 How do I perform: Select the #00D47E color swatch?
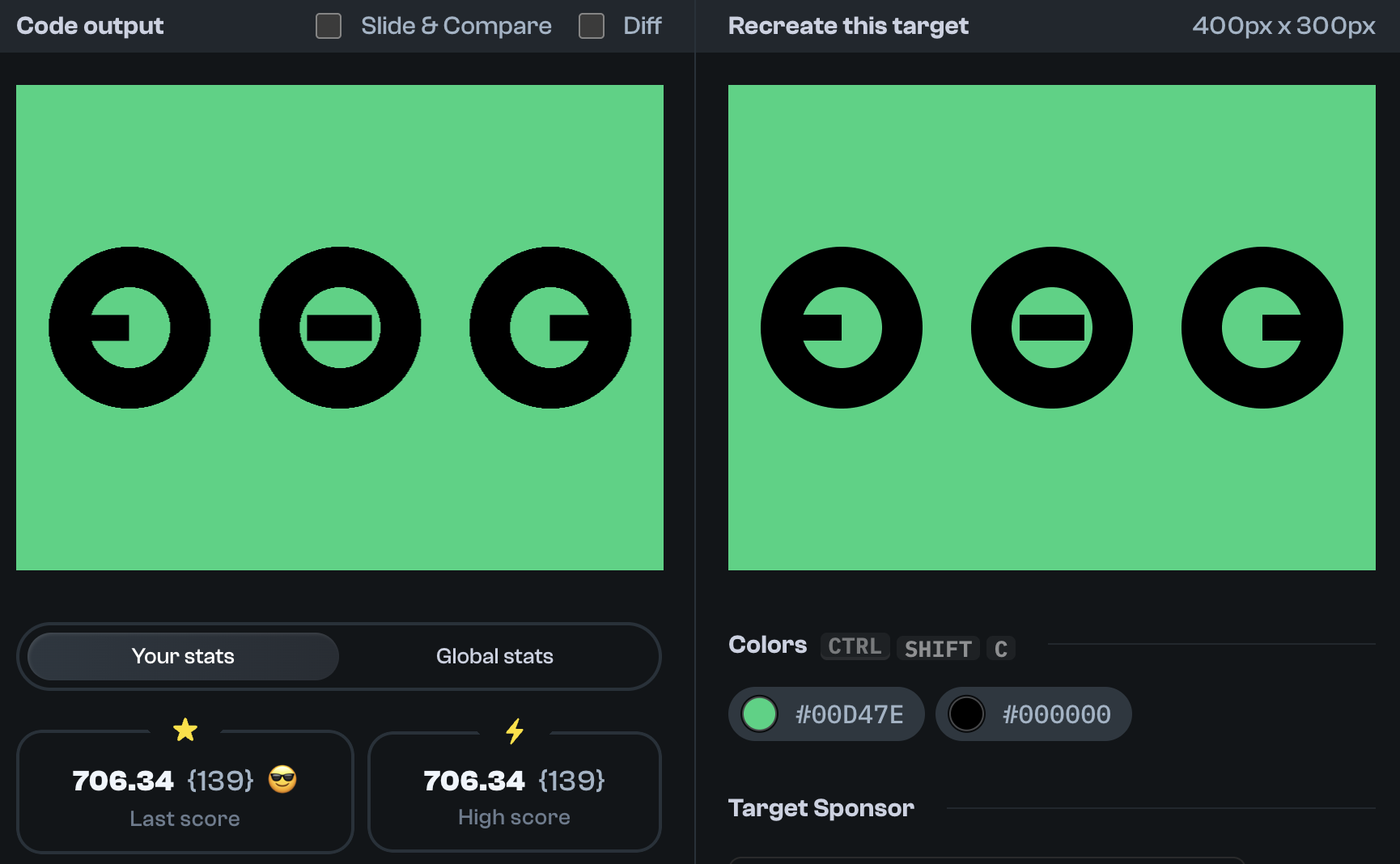(x=825, y=714)
